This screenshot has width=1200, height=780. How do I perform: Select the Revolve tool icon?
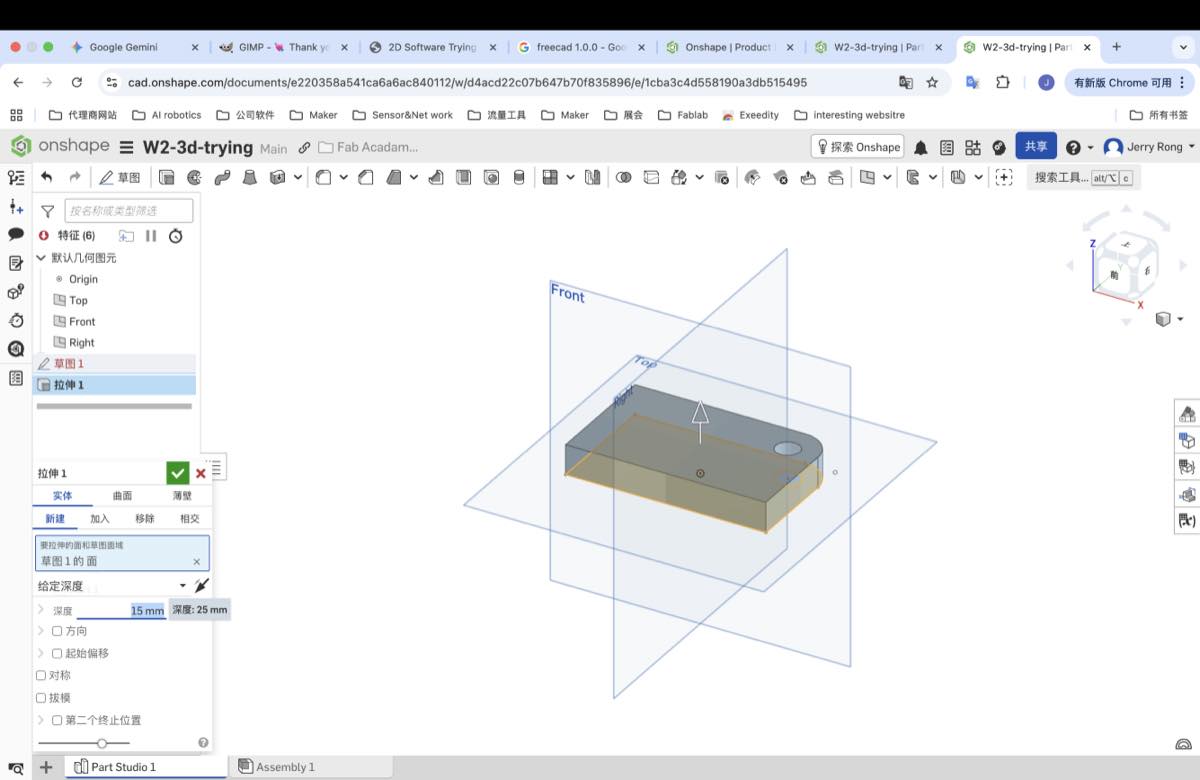[194, 177]
